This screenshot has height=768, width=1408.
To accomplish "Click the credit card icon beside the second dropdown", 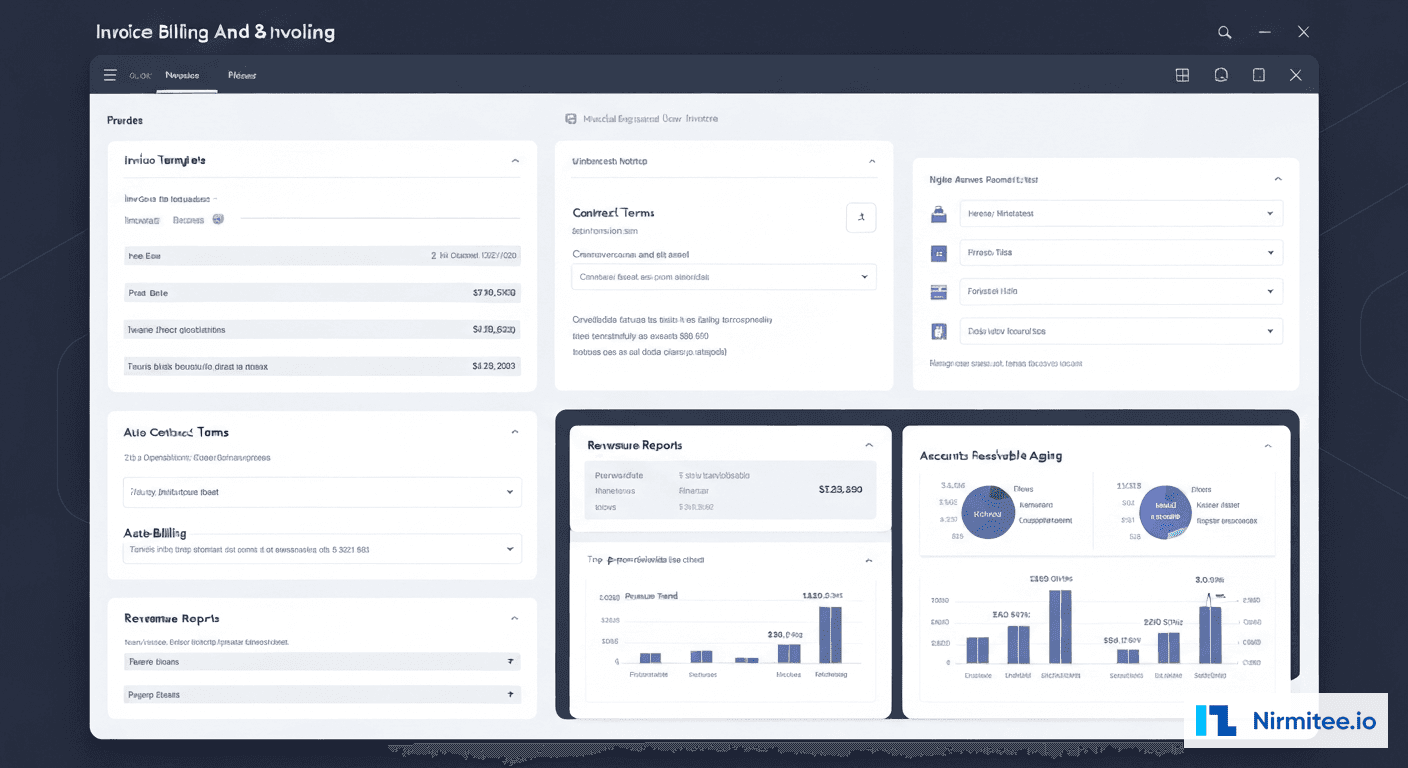I will [939, 252].
